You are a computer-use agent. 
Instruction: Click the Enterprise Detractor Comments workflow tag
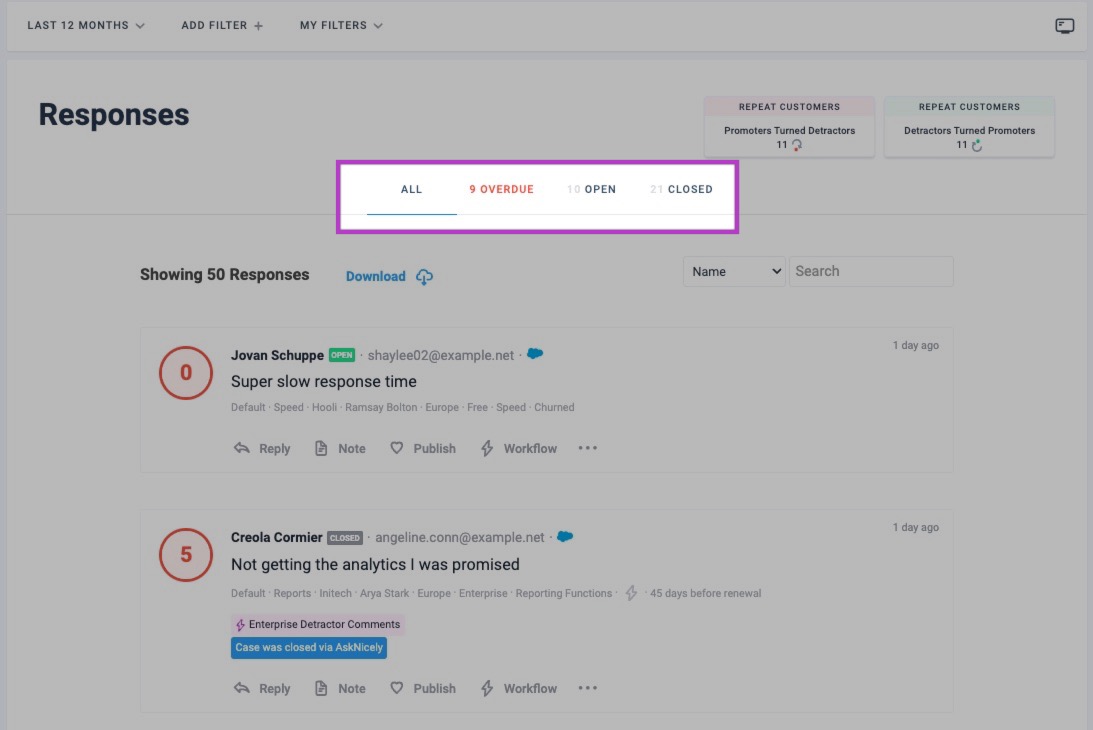point(318,624)
